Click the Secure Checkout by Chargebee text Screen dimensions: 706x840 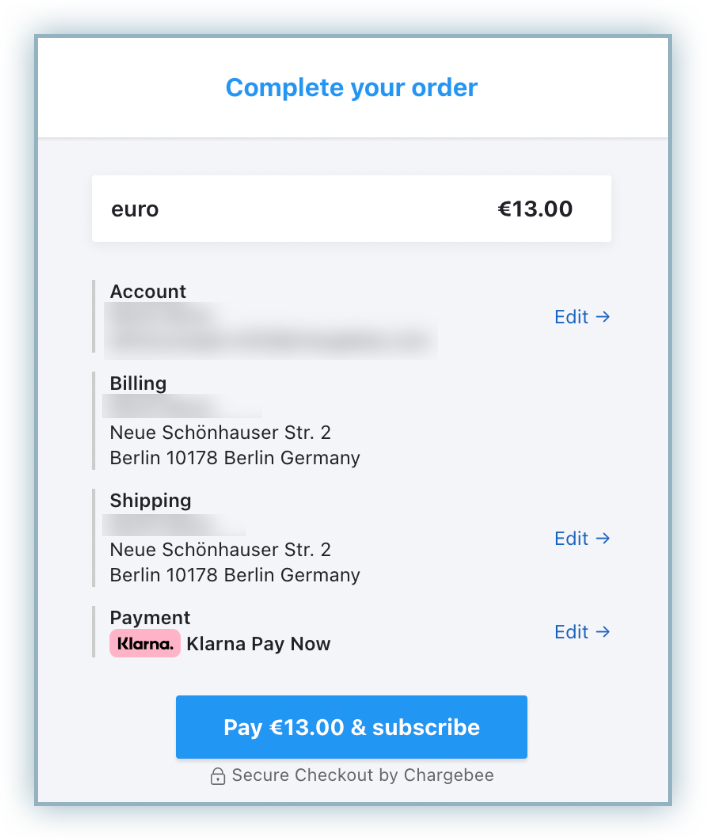point(362,776)
